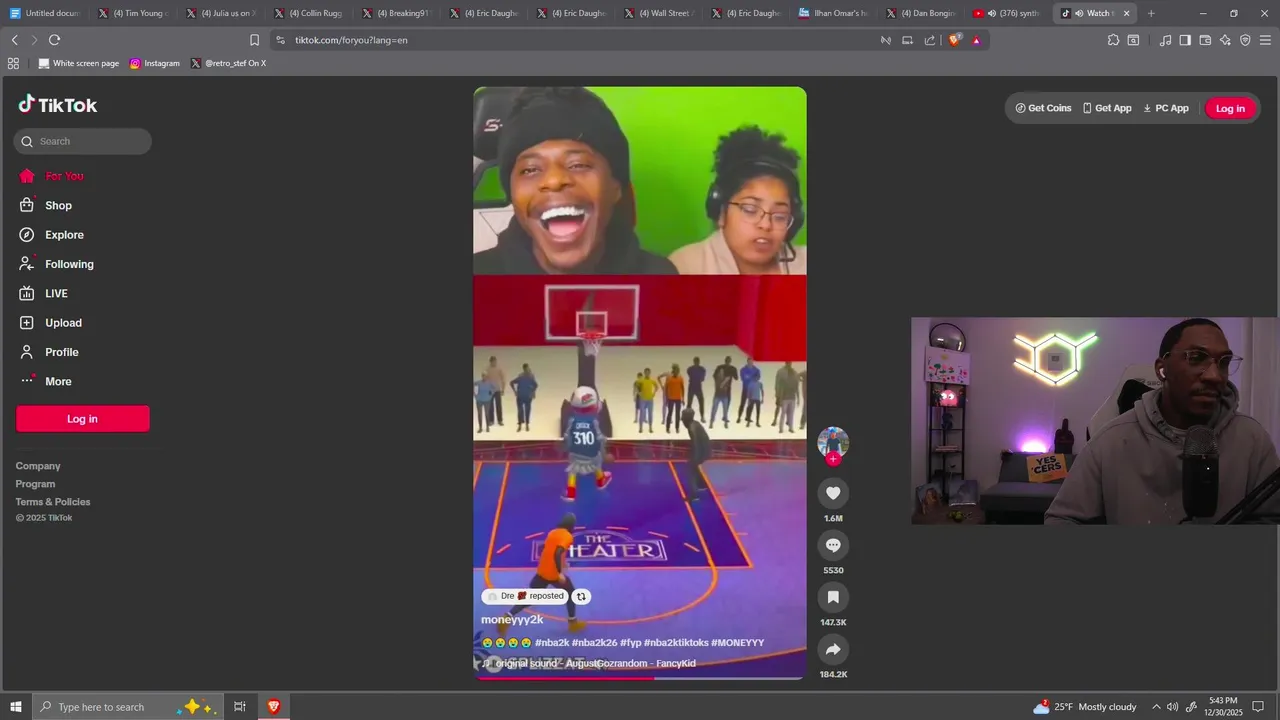This screenshot has height=720, width=1280.
Task: Open the Dre reposted badge
Action: [525, 596]
